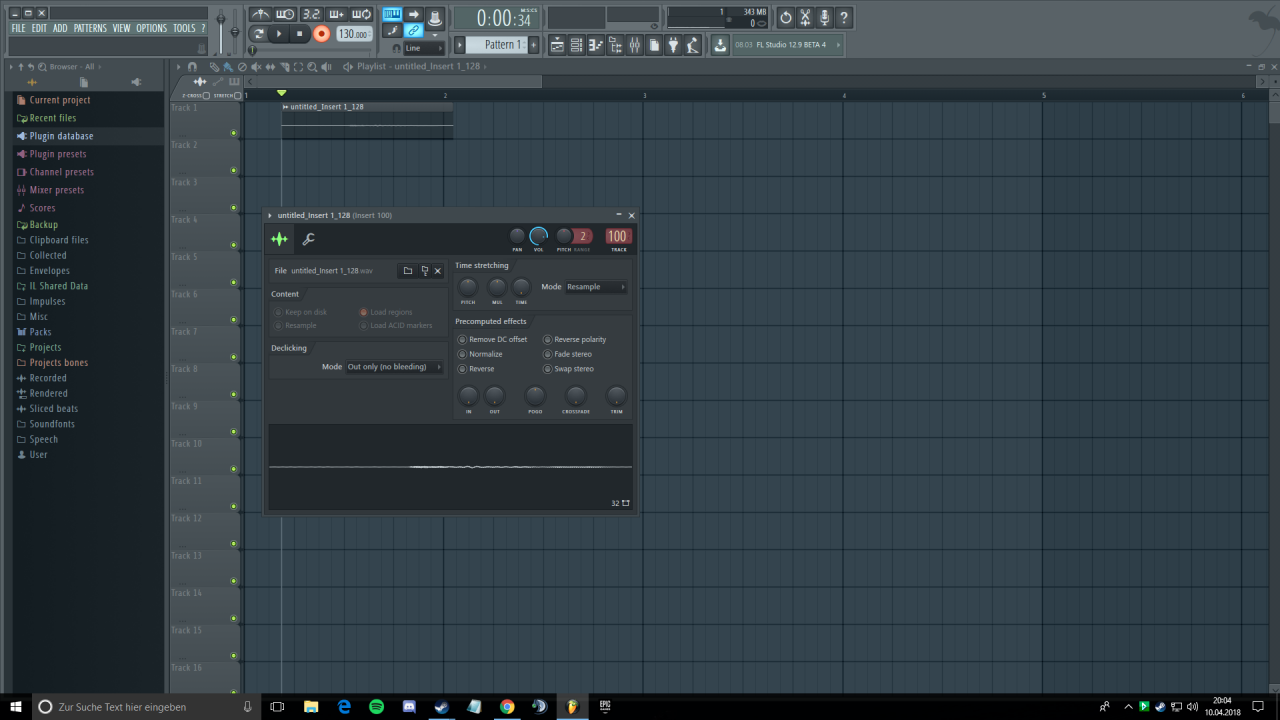Enable typing keyboard to piano icon
Viewport: 1280px width, 720px height.
click(392, 14)
